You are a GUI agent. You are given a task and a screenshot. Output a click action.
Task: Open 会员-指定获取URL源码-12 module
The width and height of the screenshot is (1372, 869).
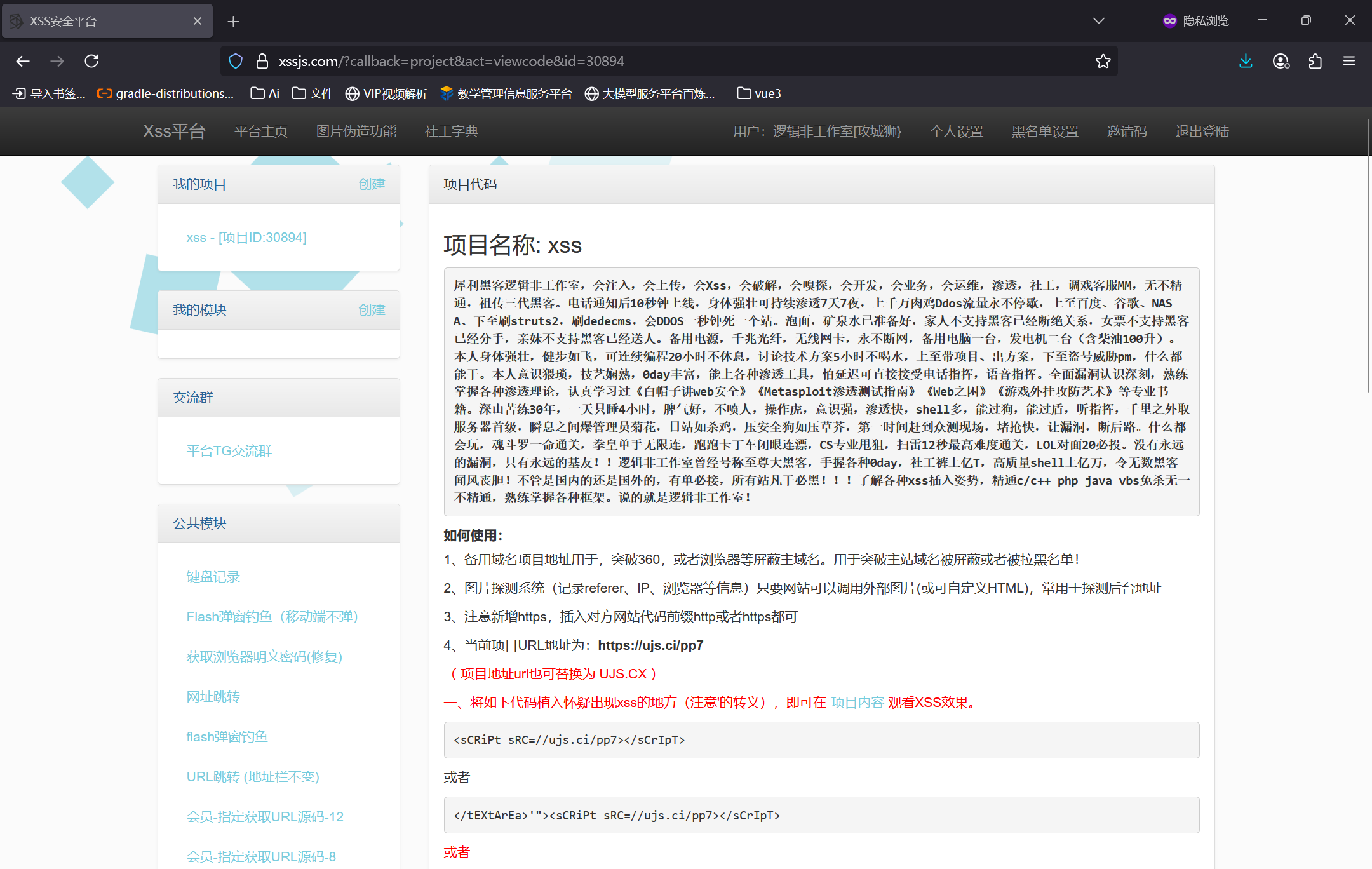click(x=265, y=817)
